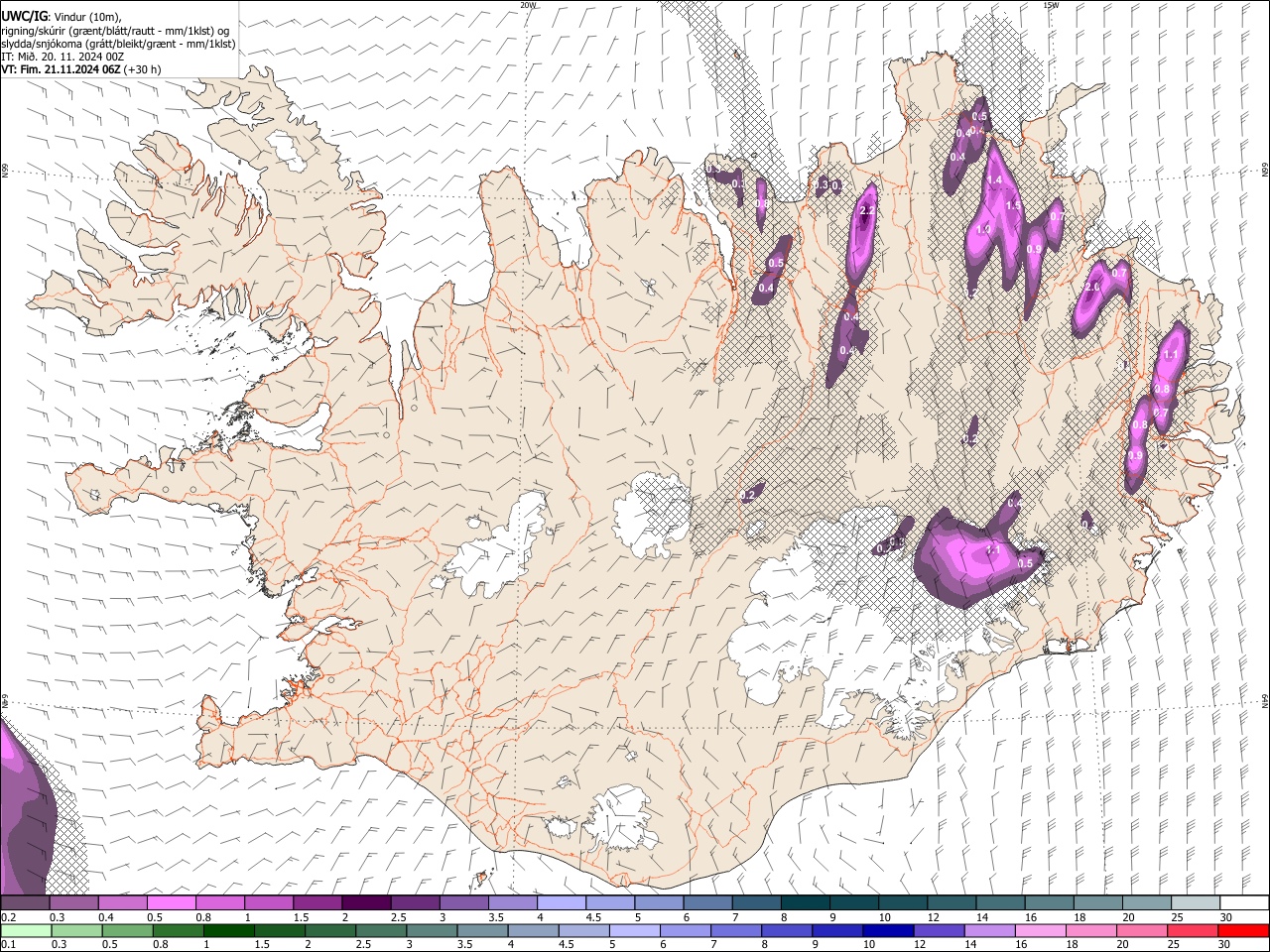Screen dimensions: 1270x952
Task: Pick upper legend swatch between 2 and 2.5
Action: (x=366, y=903)
